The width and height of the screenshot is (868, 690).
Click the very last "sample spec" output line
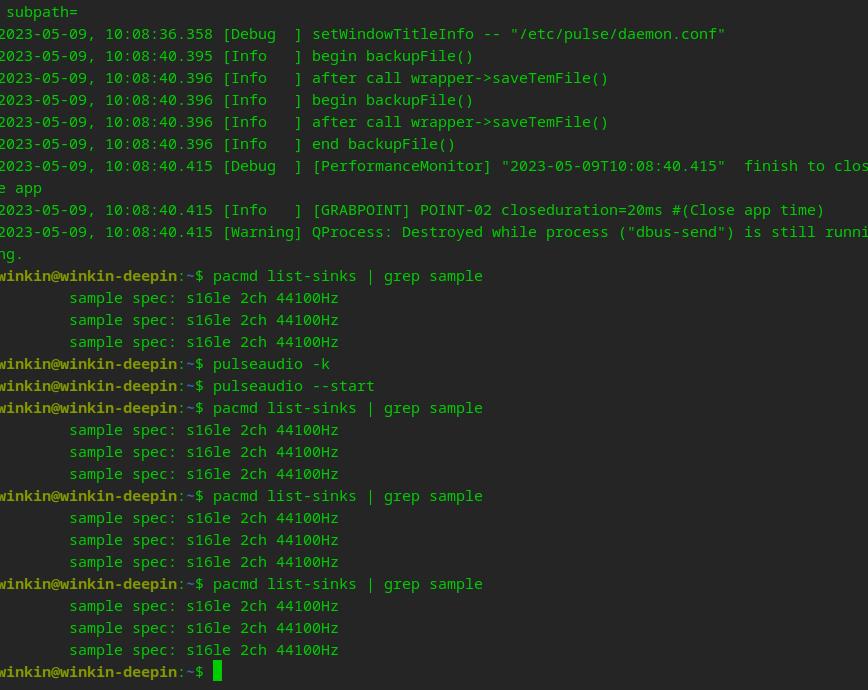204,650
